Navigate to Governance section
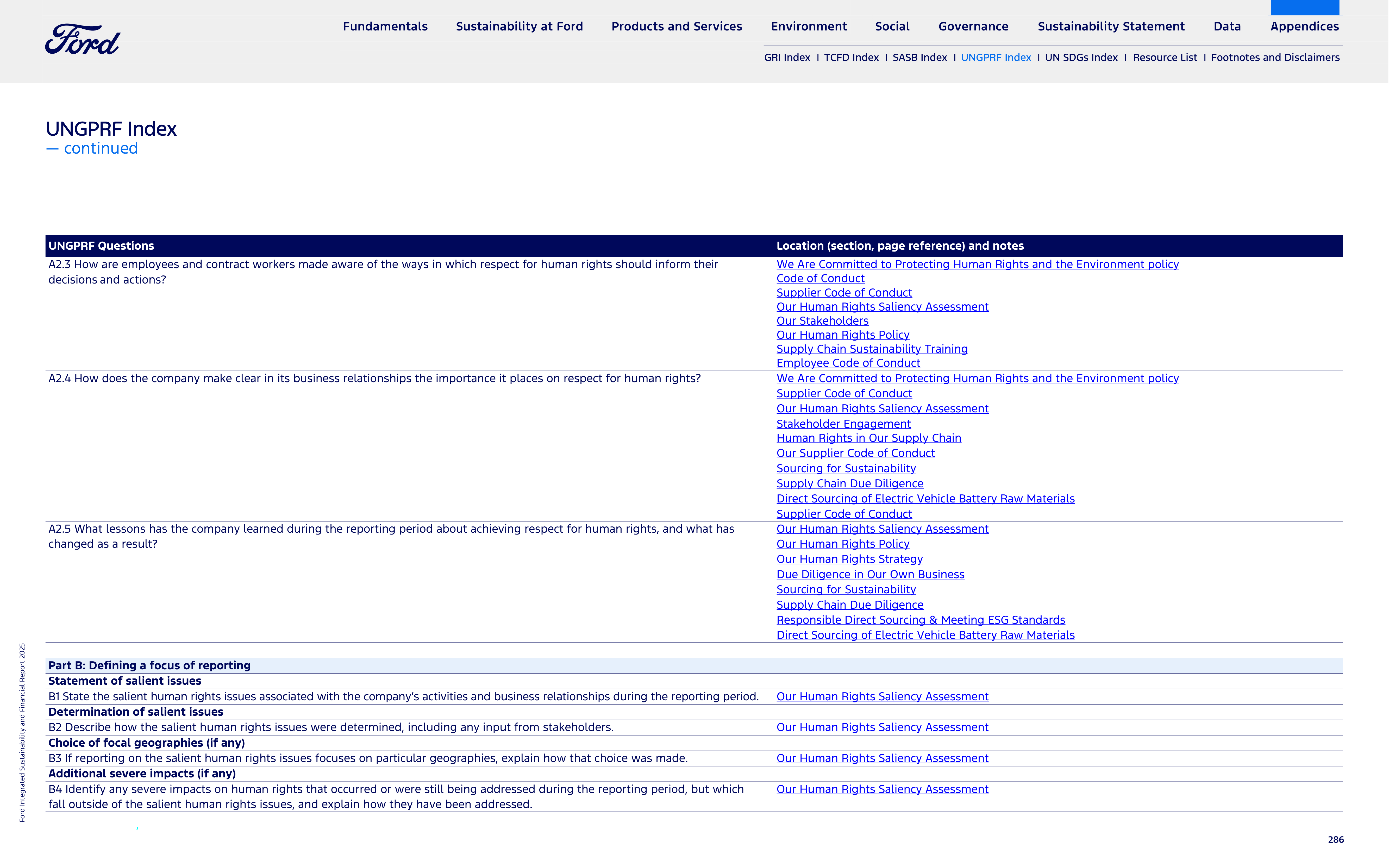The width and height of the screenshot is (1389, 868). (x=973, y=26)
